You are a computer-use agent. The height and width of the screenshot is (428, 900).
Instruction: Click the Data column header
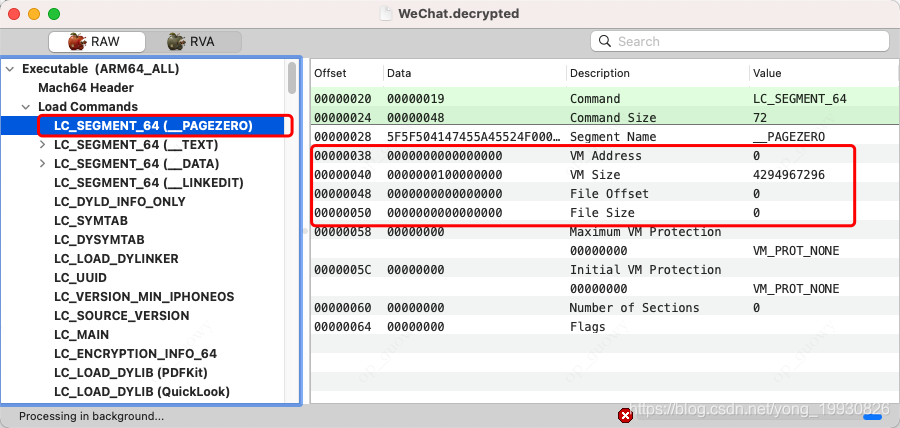pyautogui.click(x=399, y=73)
